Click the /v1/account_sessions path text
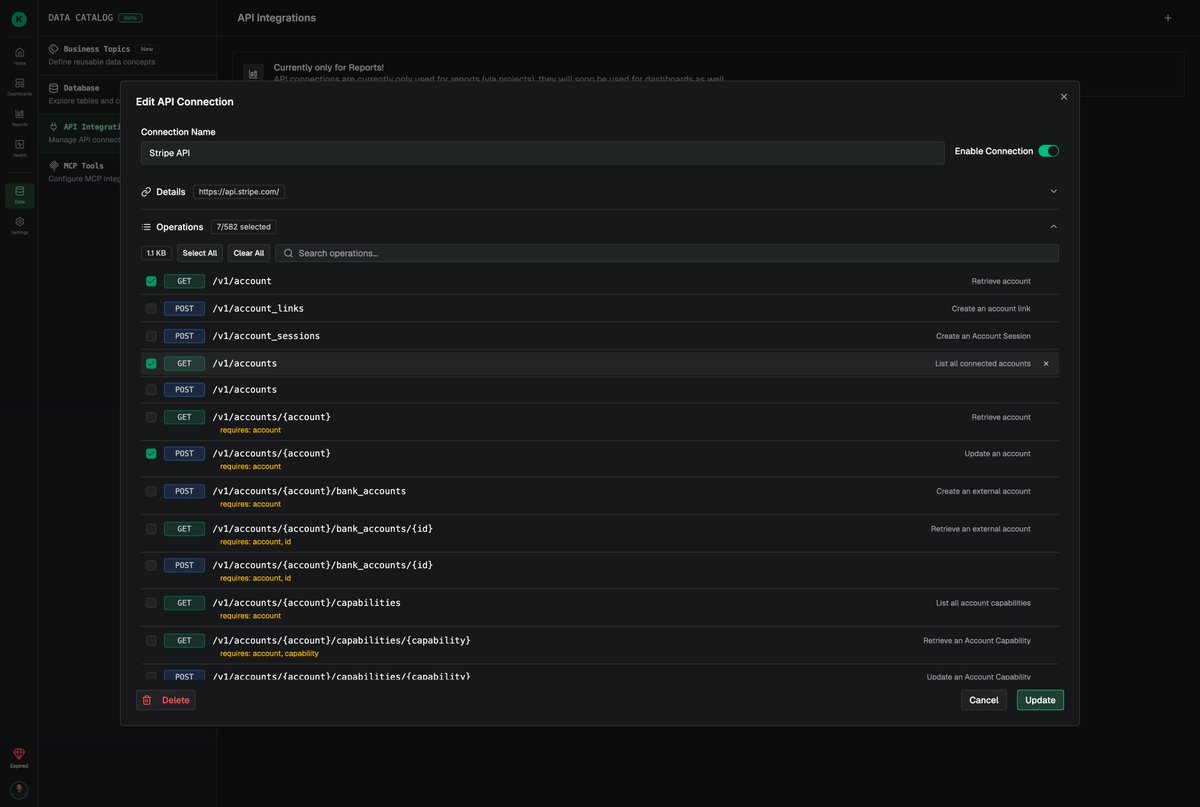 (x=266, y=336)
